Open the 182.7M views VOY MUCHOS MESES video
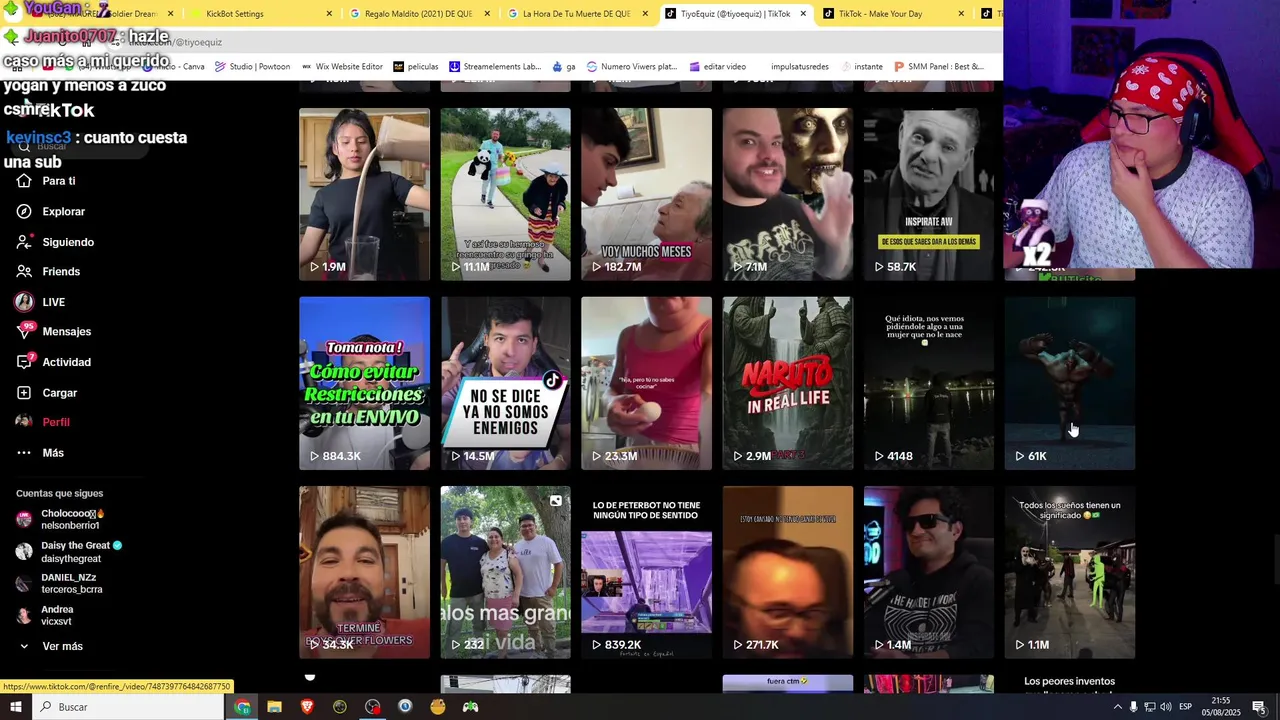This screenshot has height=720, width=1280. 646,194
